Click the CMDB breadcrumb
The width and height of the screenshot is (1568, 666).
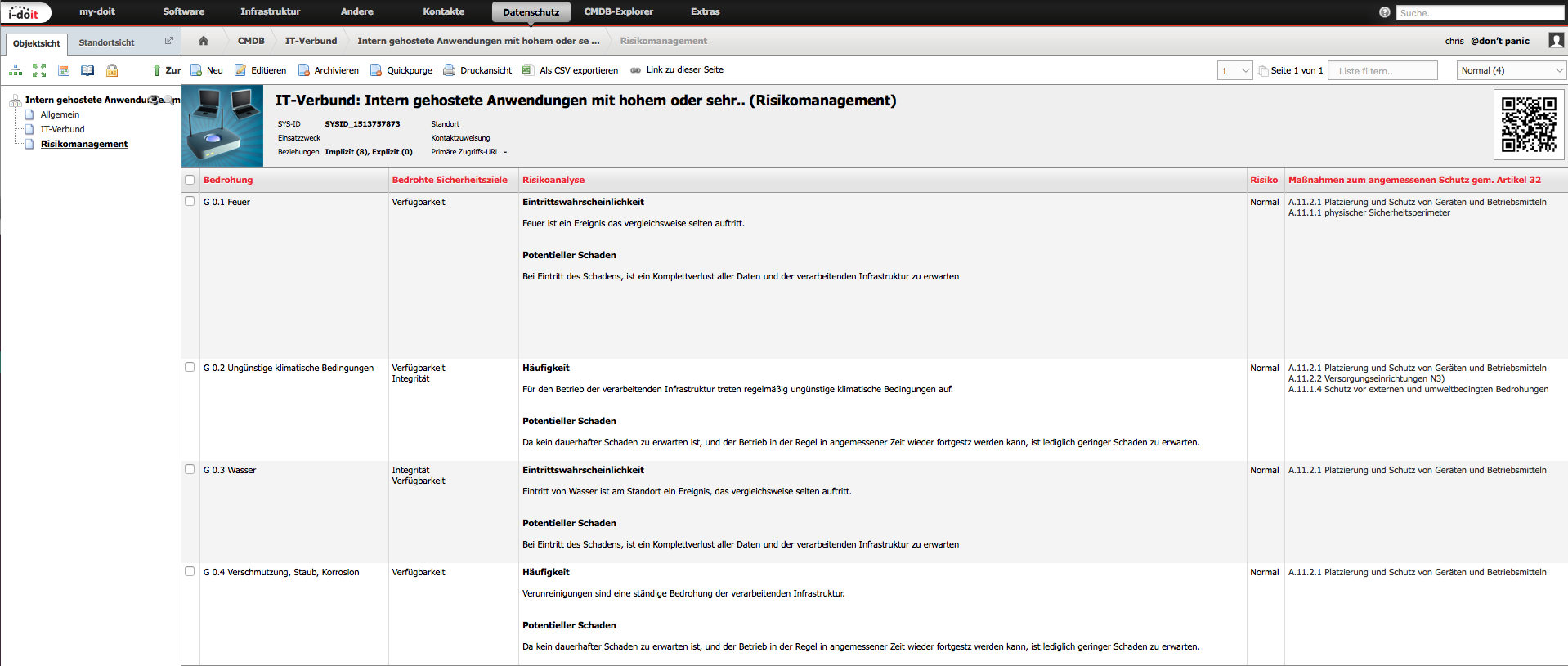click(251, 41)
